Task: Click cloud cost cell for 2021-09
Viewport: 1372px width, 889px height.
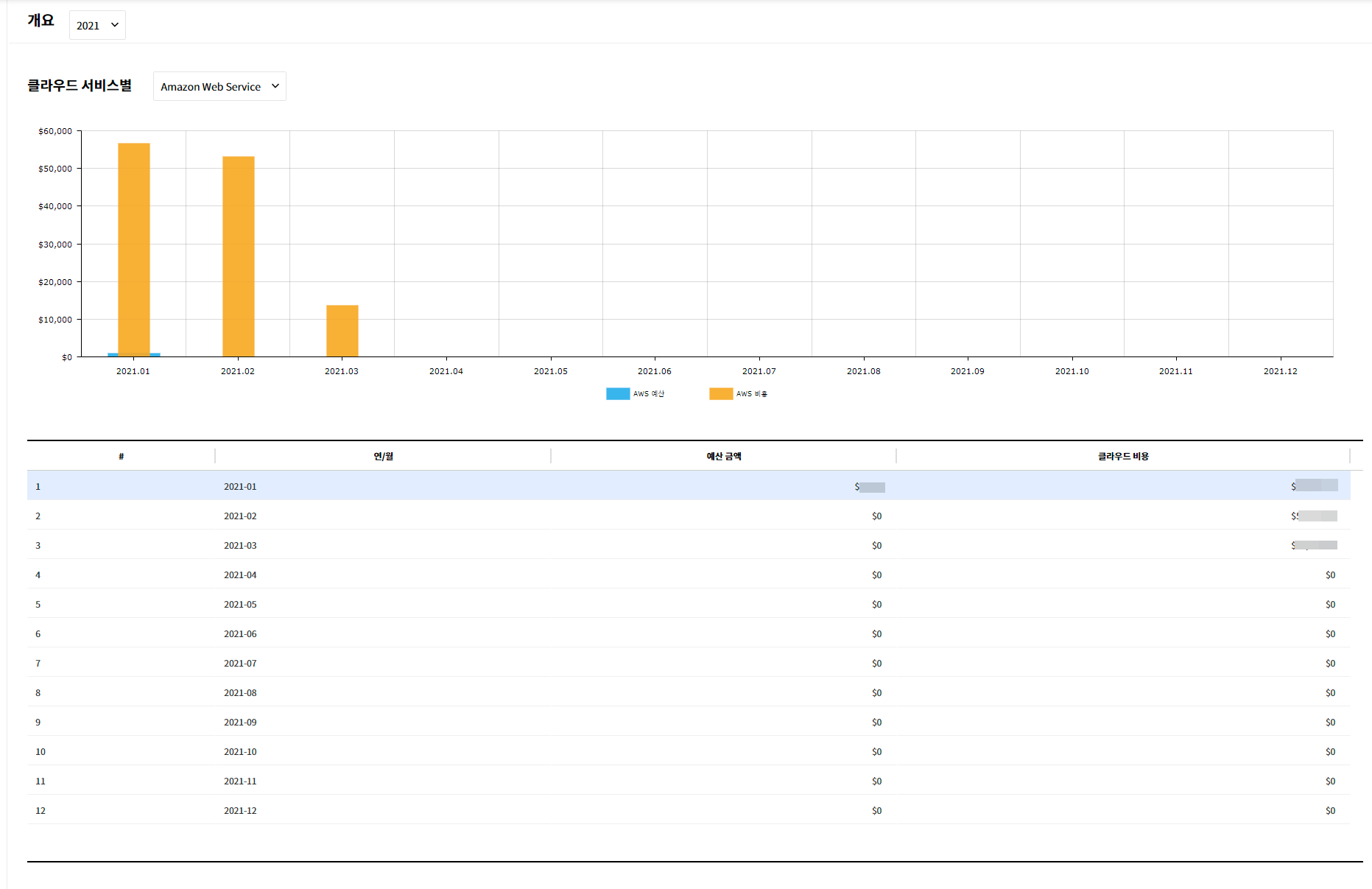Action: point(1329,722)
